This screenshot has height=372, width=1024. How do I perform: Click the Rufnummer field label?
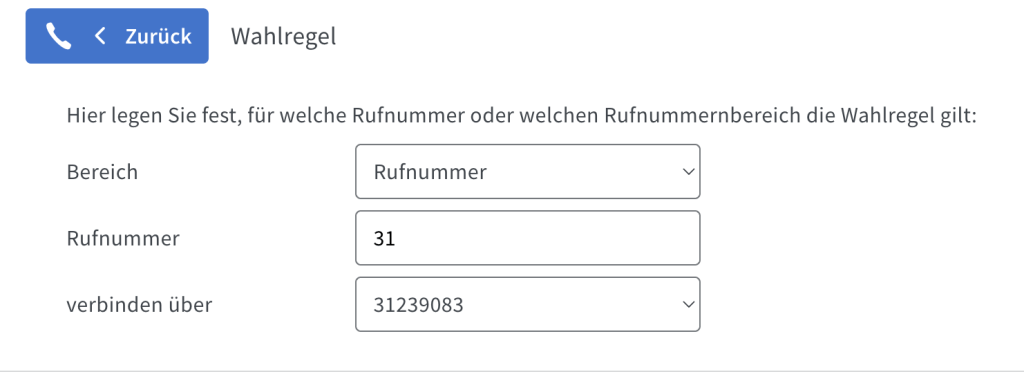coord(123,239)
